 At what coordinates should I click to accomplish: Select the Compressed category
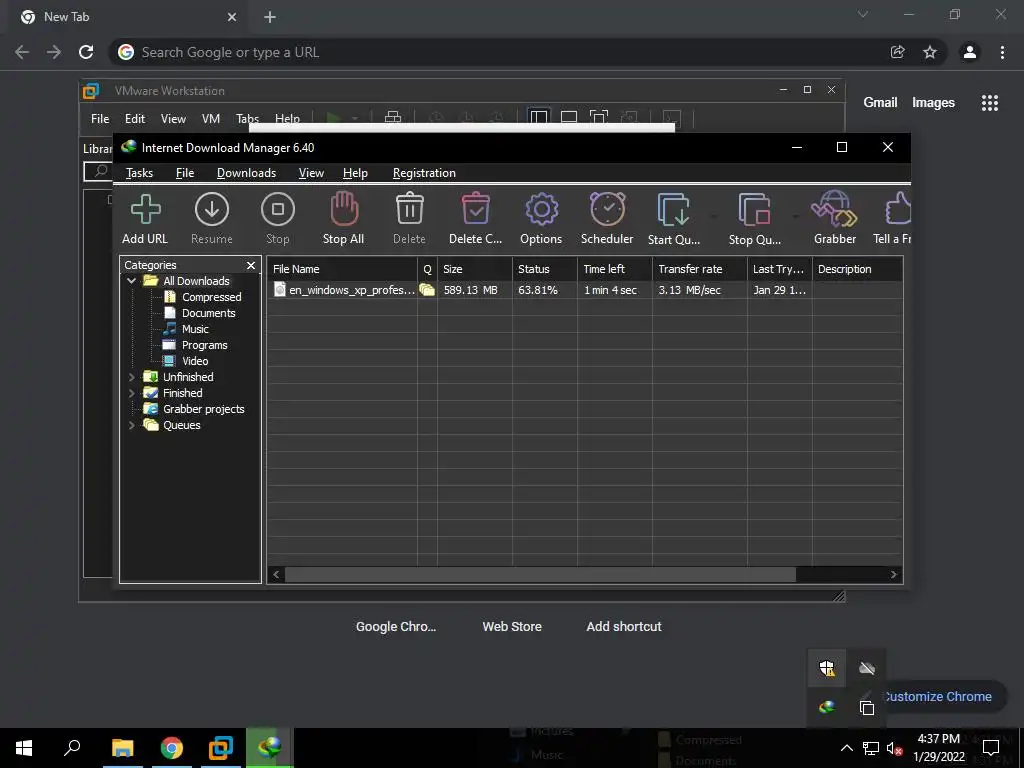point(211,297)
